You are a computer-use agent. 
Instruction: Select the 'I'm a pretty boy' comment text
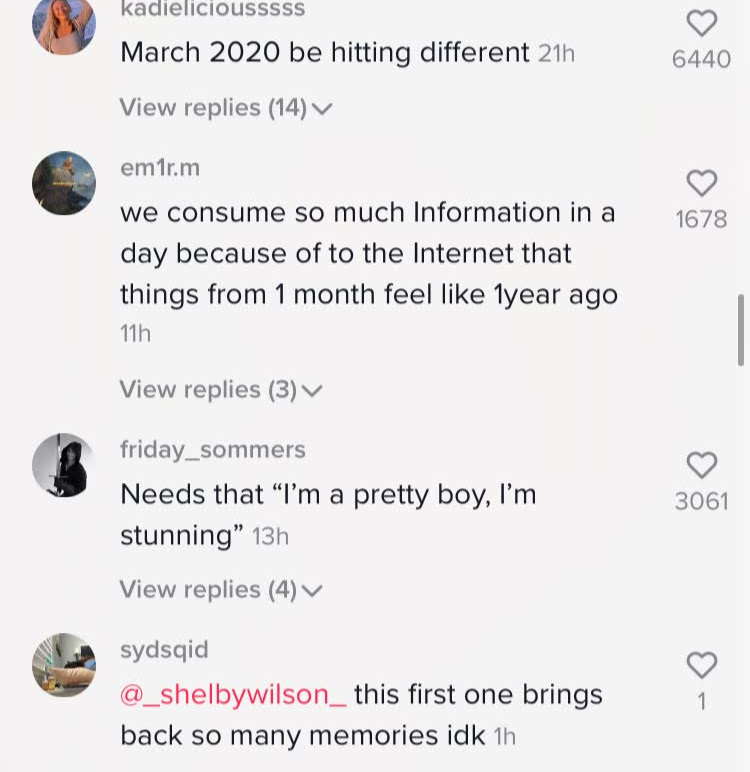328,514
